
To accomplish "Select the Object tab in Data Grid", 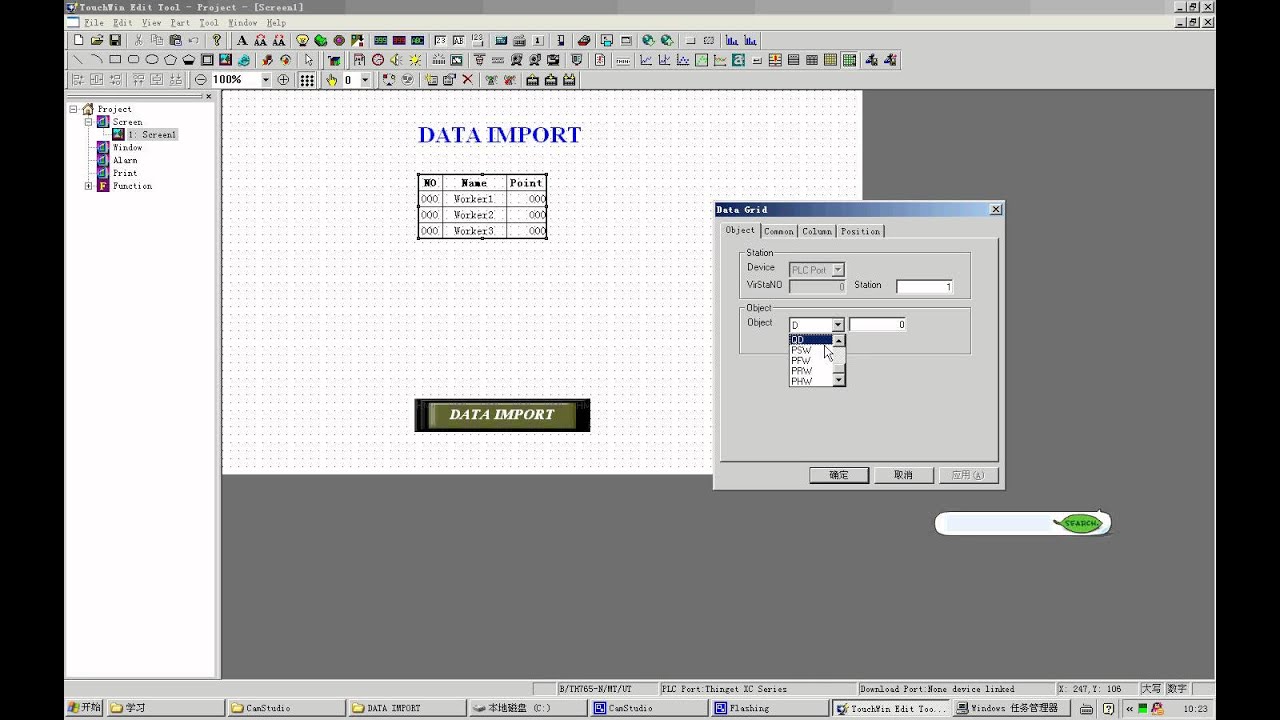I will coord(740,230).
